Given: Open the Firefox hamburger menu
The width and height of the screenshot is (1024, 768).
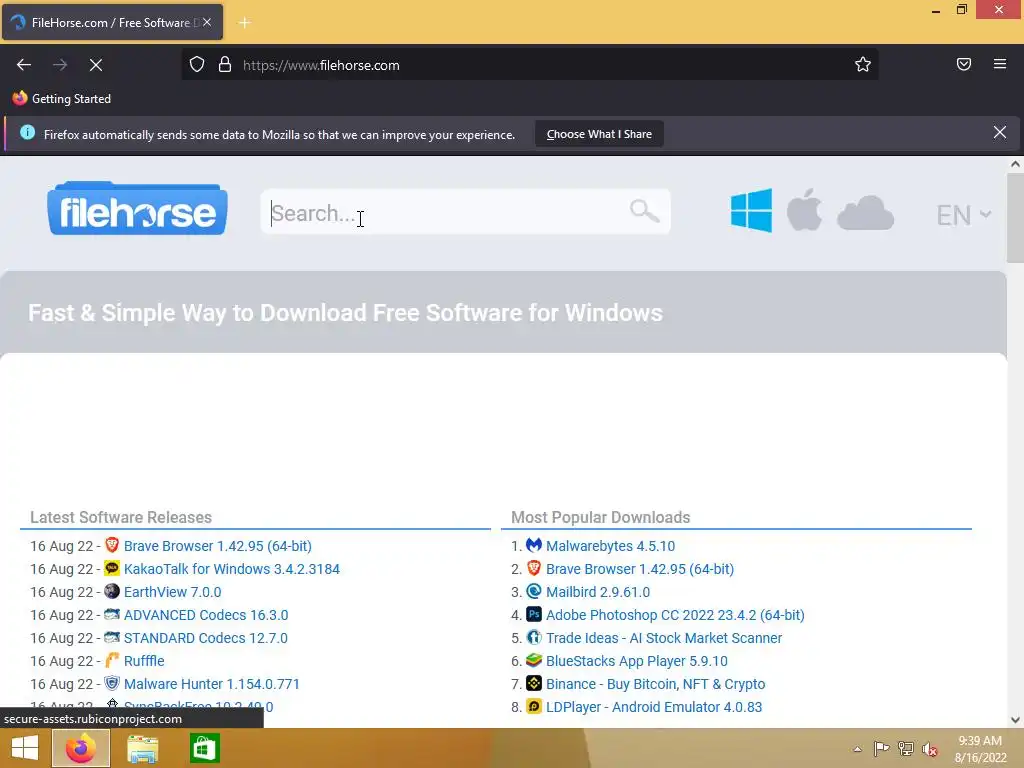Looking at the screenshot, I should [x=1000, y=64].
